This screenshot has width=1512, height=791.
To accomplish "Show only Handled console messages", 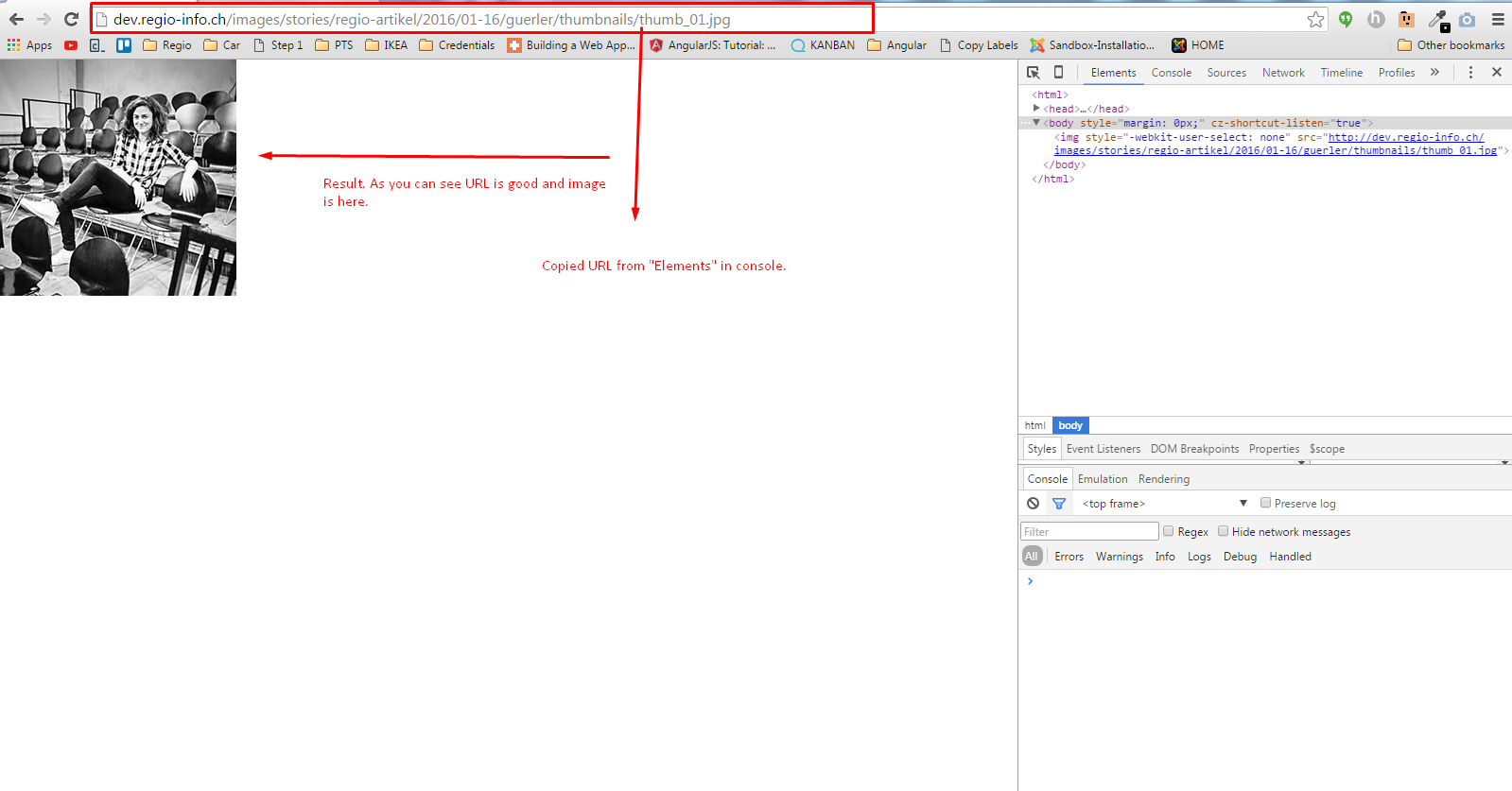I will (1290, 557).
